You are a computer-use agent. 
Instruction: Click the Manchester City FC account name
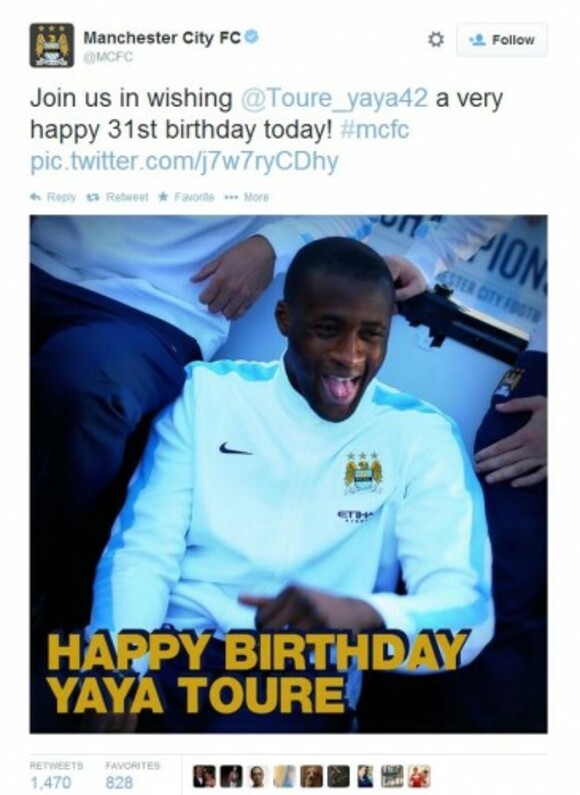[162, 38]
